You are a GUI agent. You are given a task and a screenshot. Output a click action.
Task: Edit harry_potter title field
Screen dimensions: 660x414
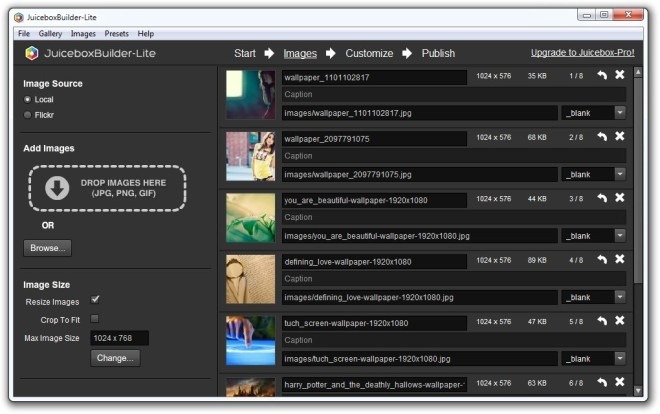(x=374, y=385)
